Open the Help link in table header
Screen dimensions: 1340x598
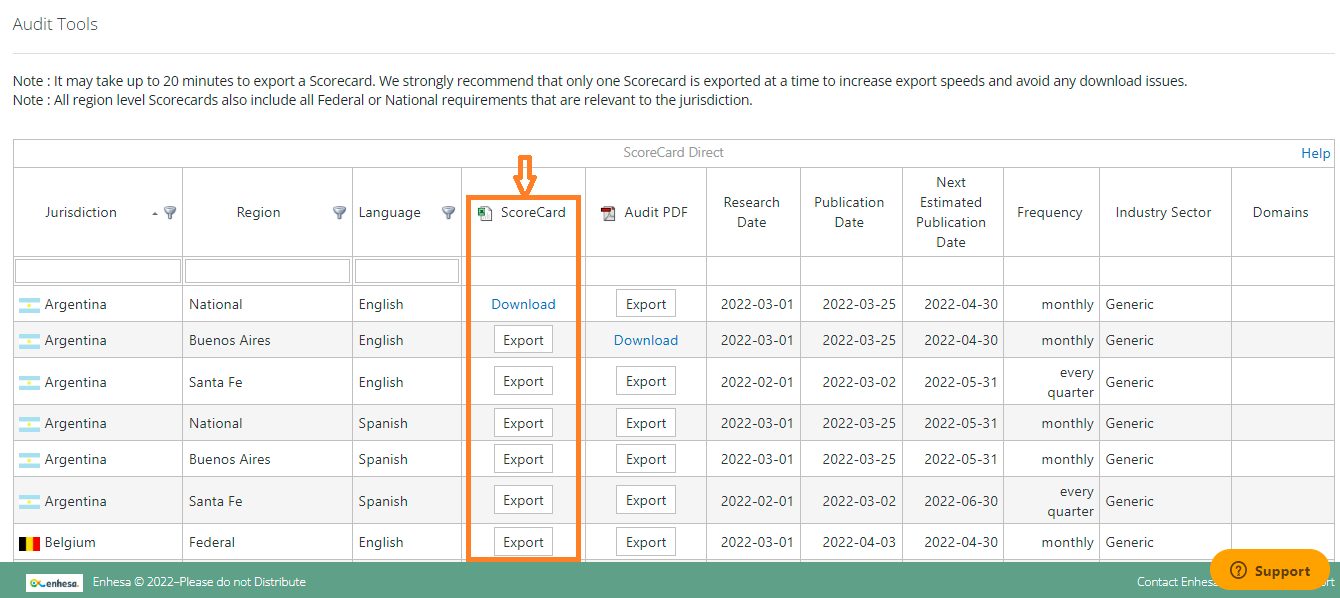(x=1315, y=153)
